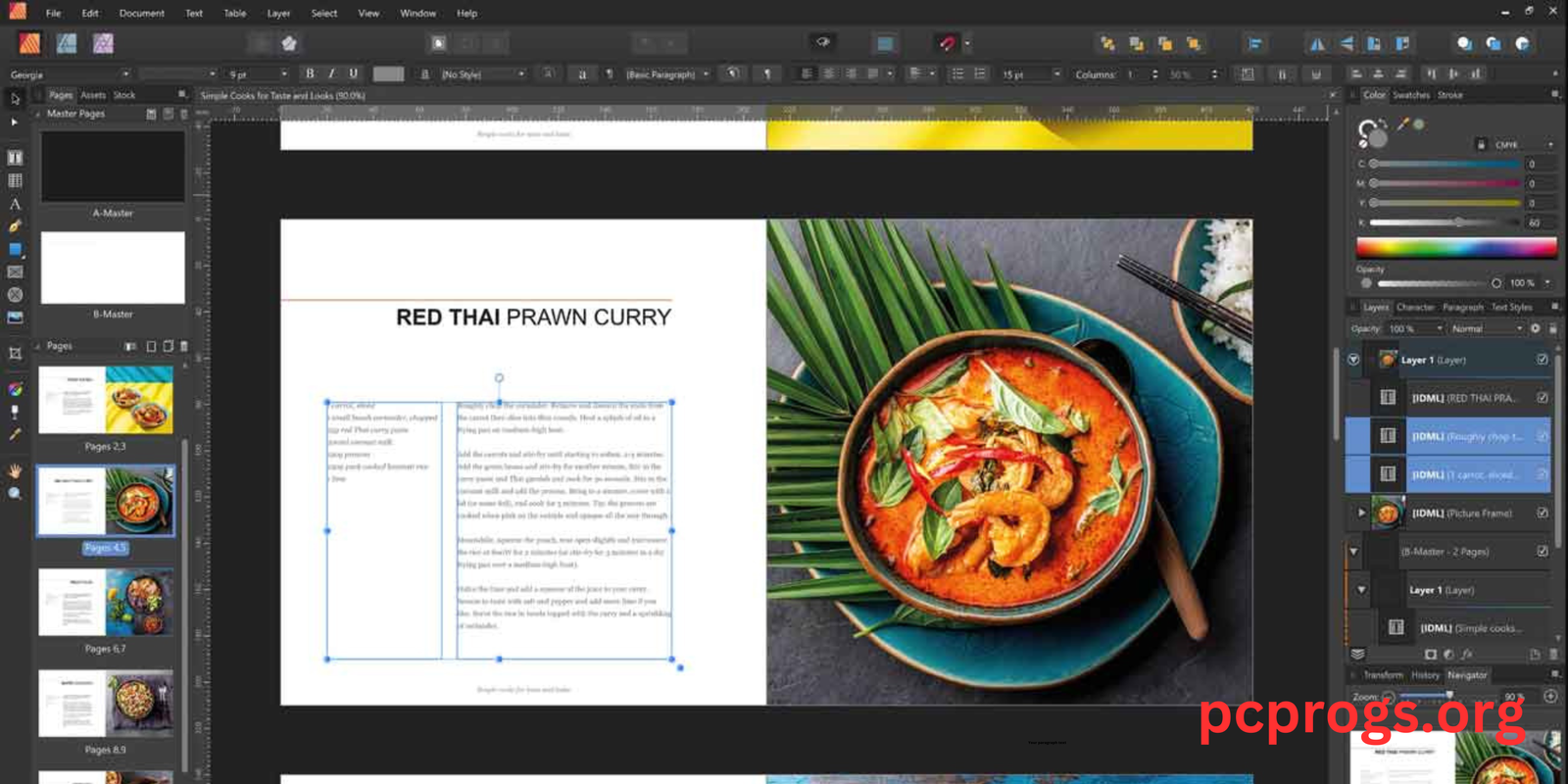Click the bulleted list icon
1568x784 pixels.
click(957, 73)
